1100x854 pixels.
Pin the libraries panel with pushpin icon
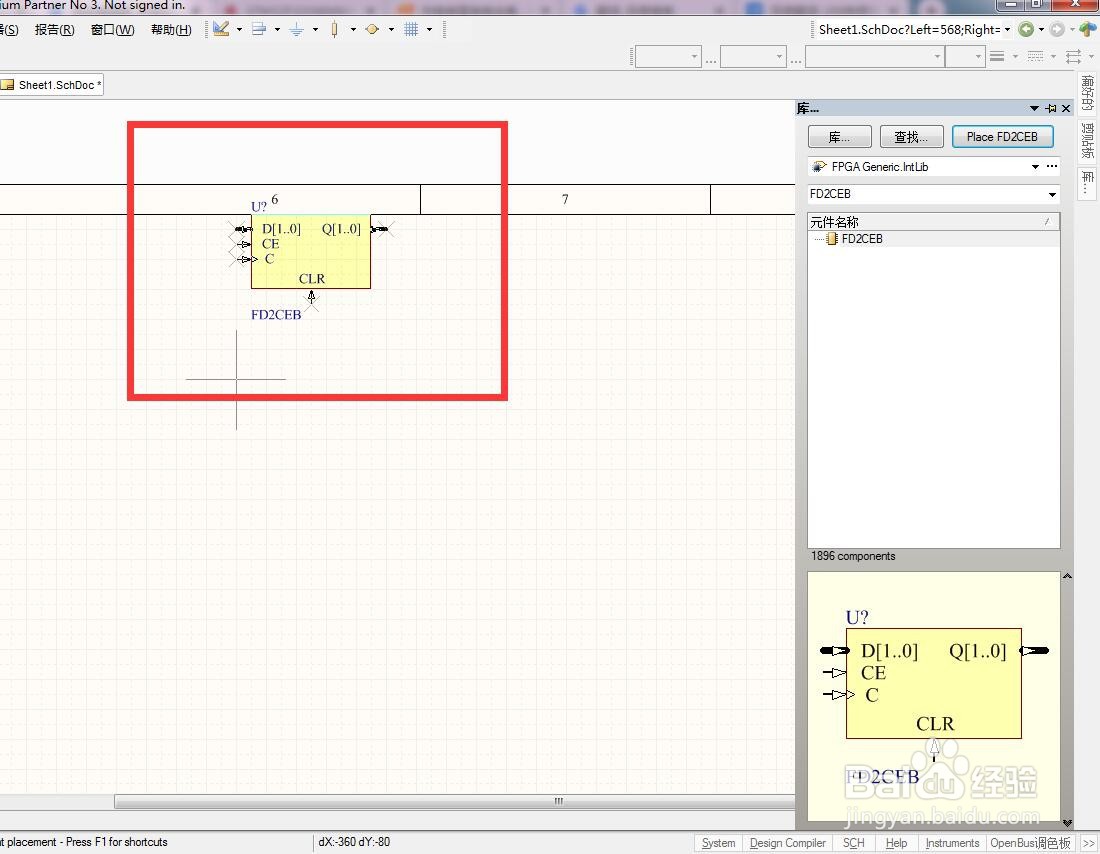pos(1051,108)
